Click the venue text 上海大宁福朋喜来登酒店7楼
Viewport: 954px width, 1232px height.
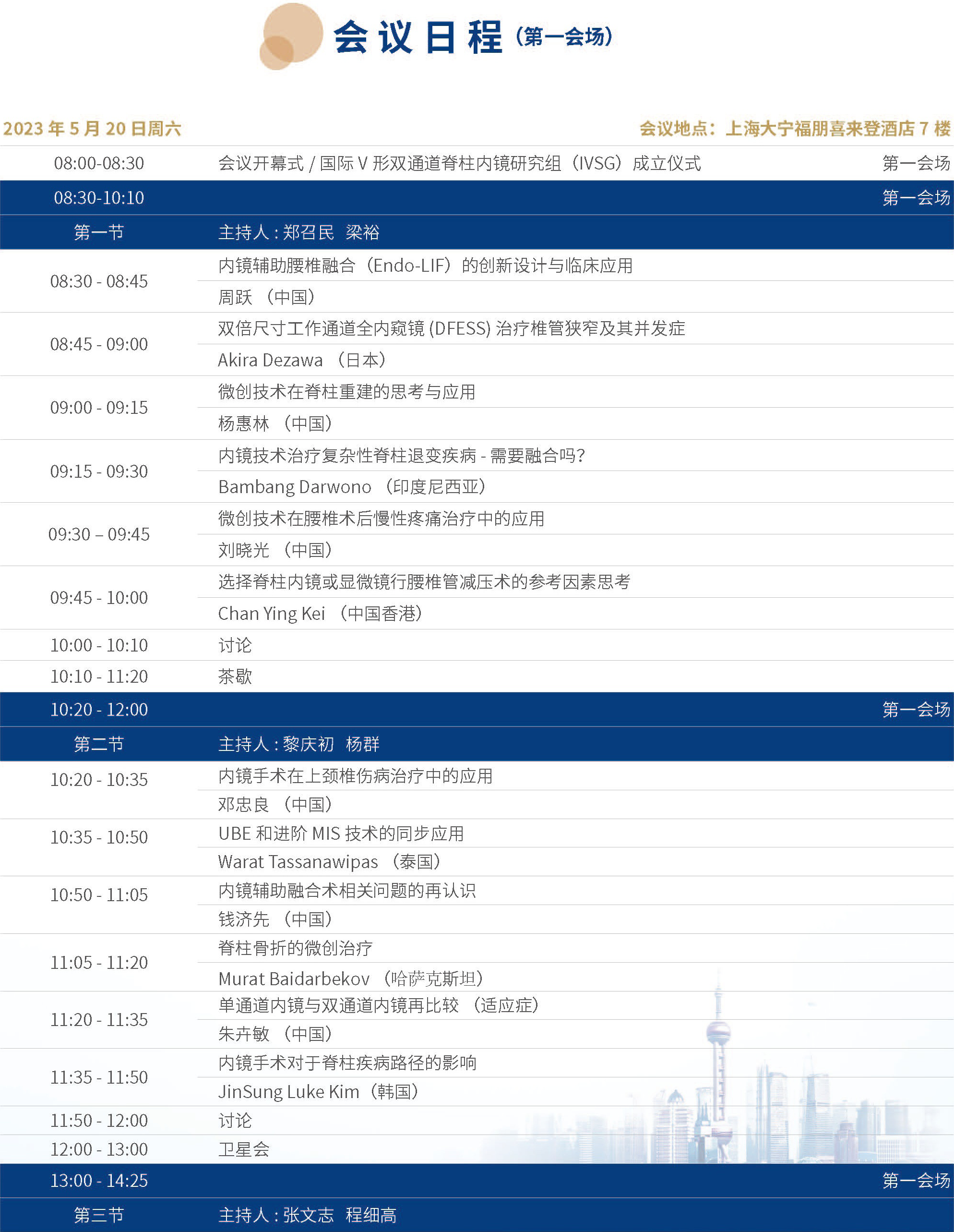pos(838,129)
